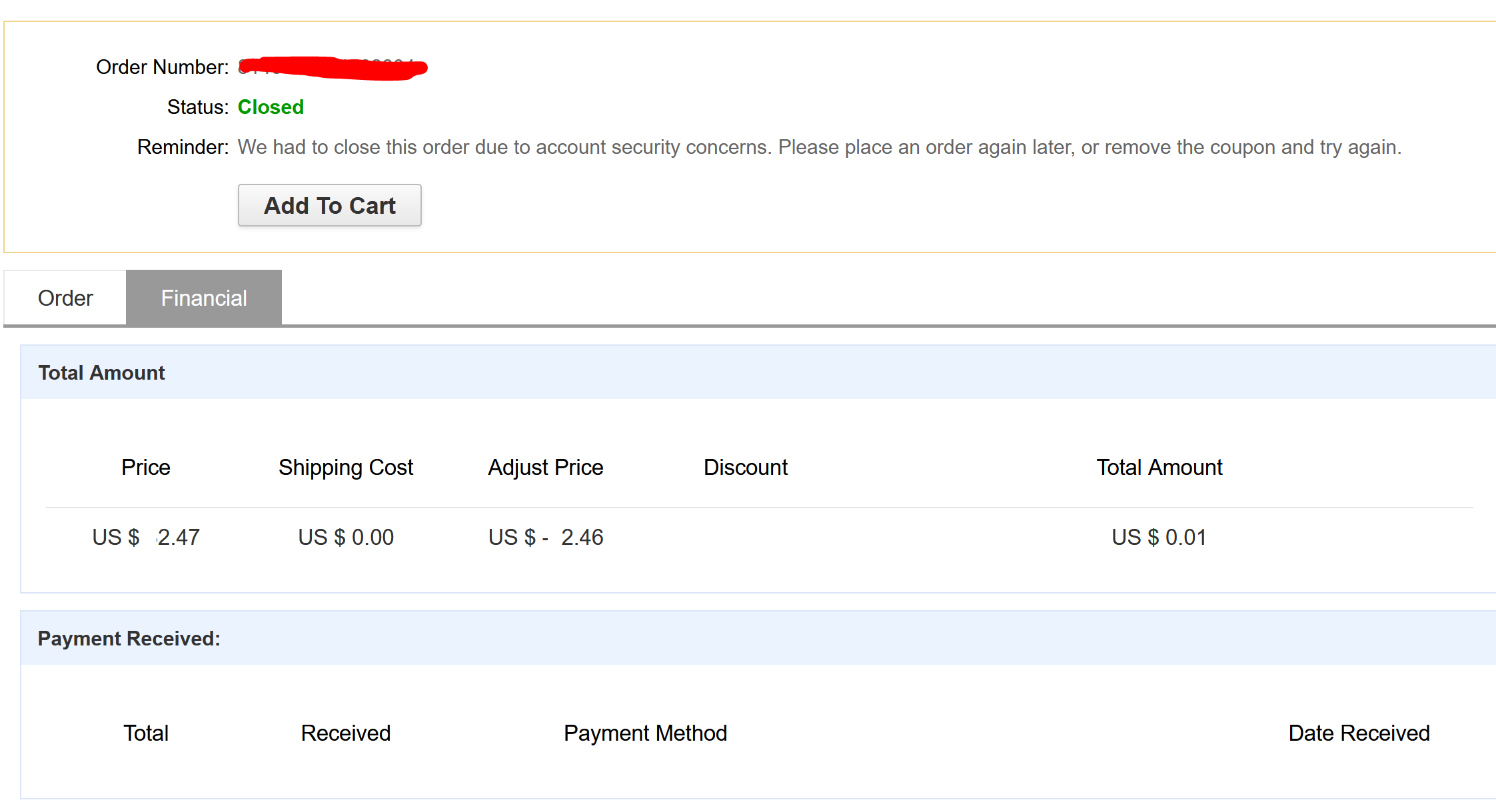Click the Total Amount column header

[1159, 467]
